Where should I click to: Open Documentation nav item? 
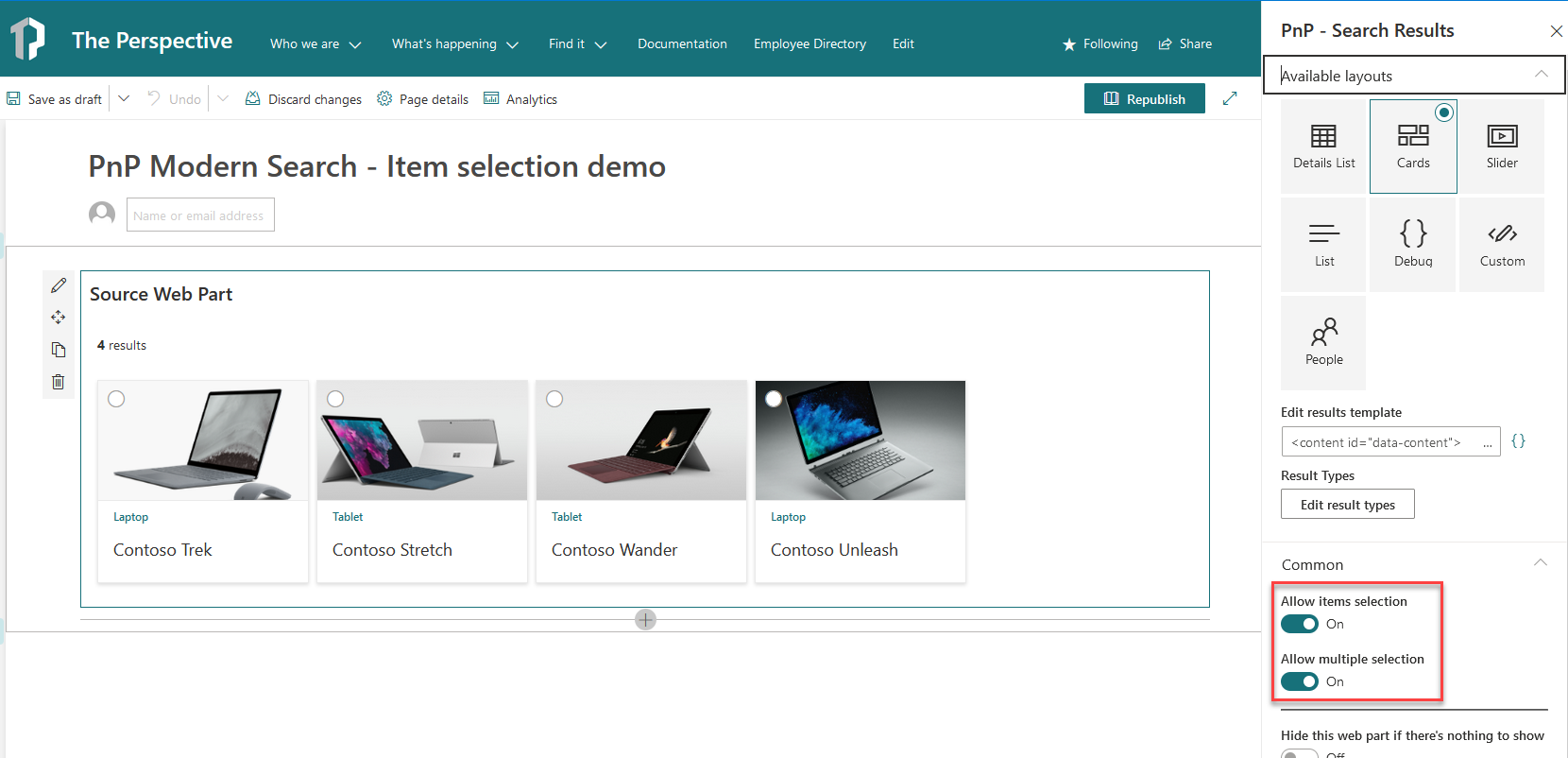(682, 44)
